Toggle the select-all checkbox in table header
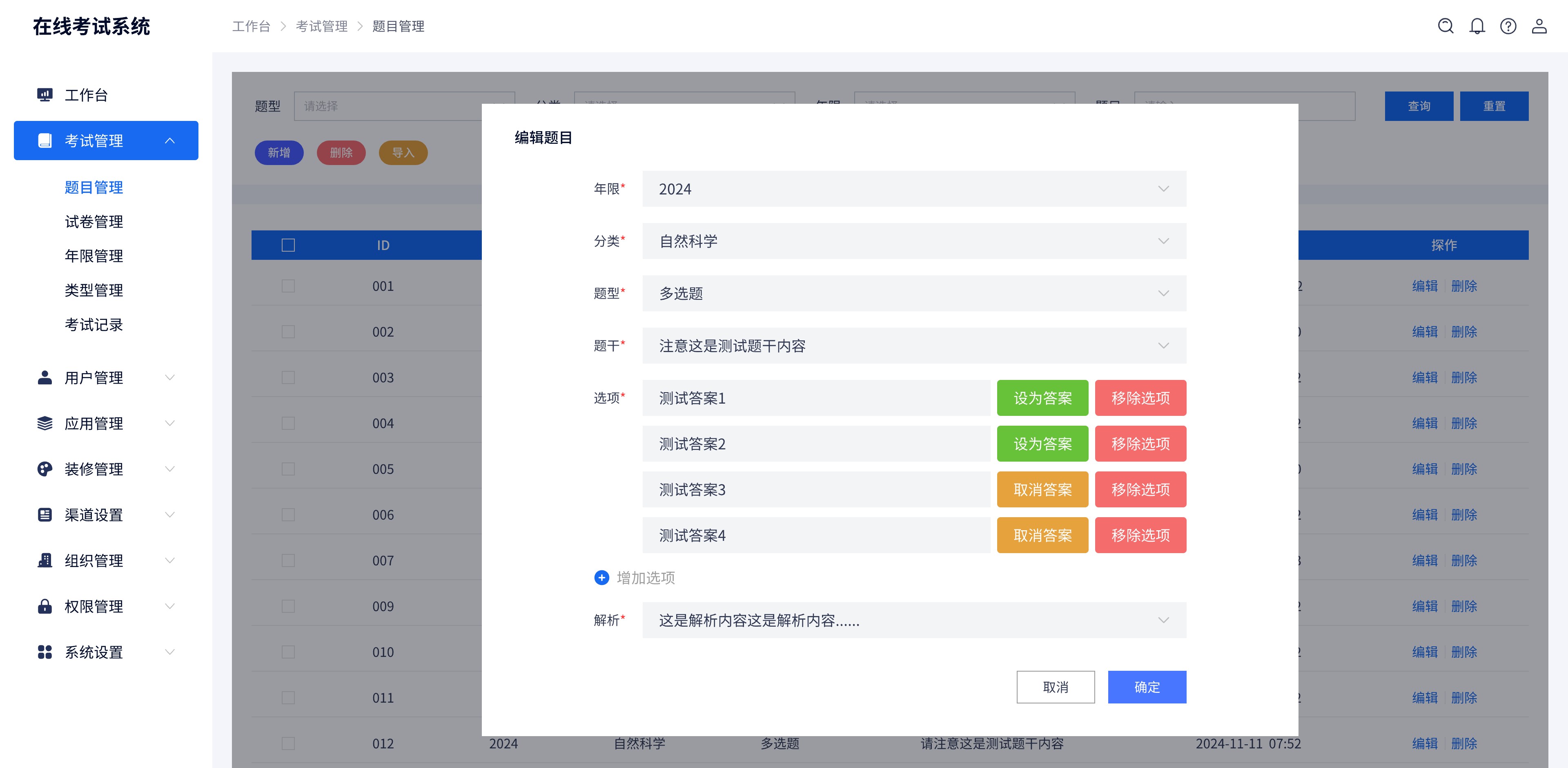The image size is (1568, 768). pyautogui.click(x=288, y=245)
